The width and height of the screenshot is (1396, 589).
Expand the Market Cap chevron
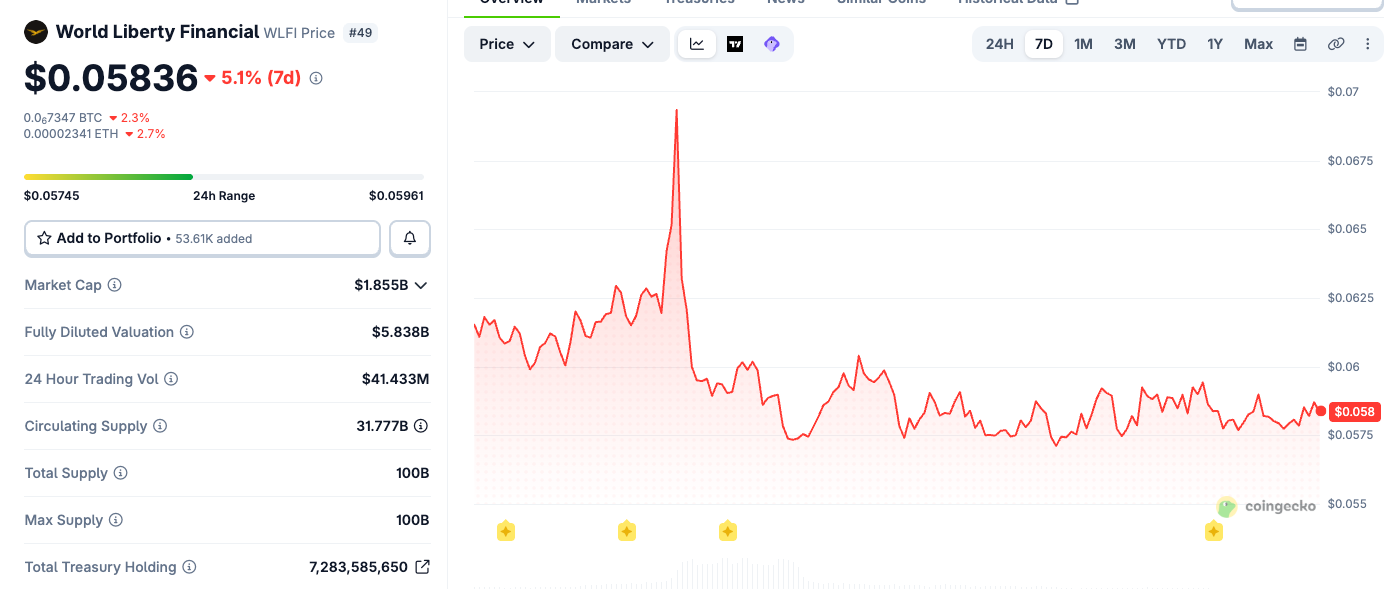click(421, 285)
